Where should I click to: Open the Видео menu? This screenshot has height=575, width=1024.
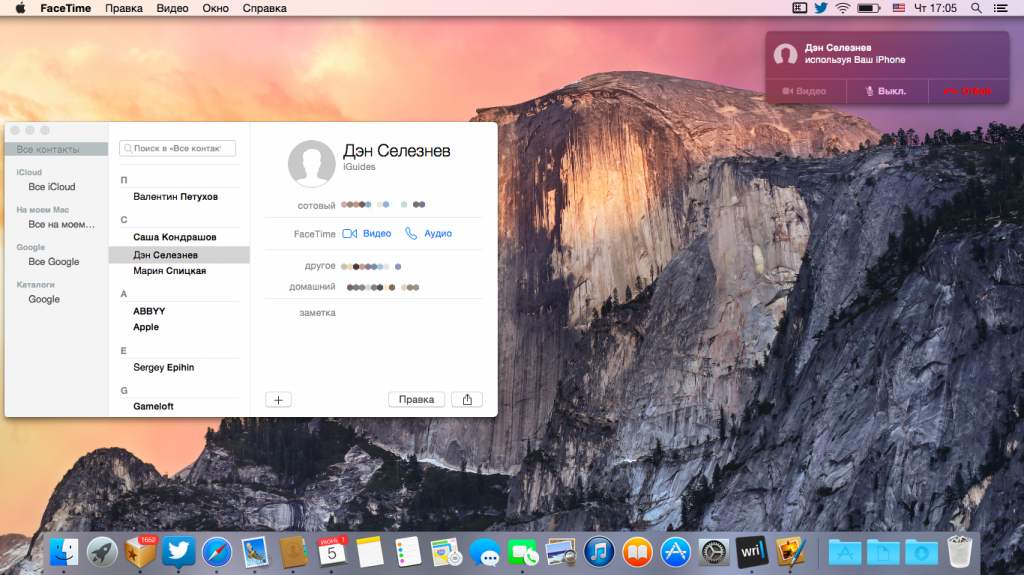[x=172, y=8]
